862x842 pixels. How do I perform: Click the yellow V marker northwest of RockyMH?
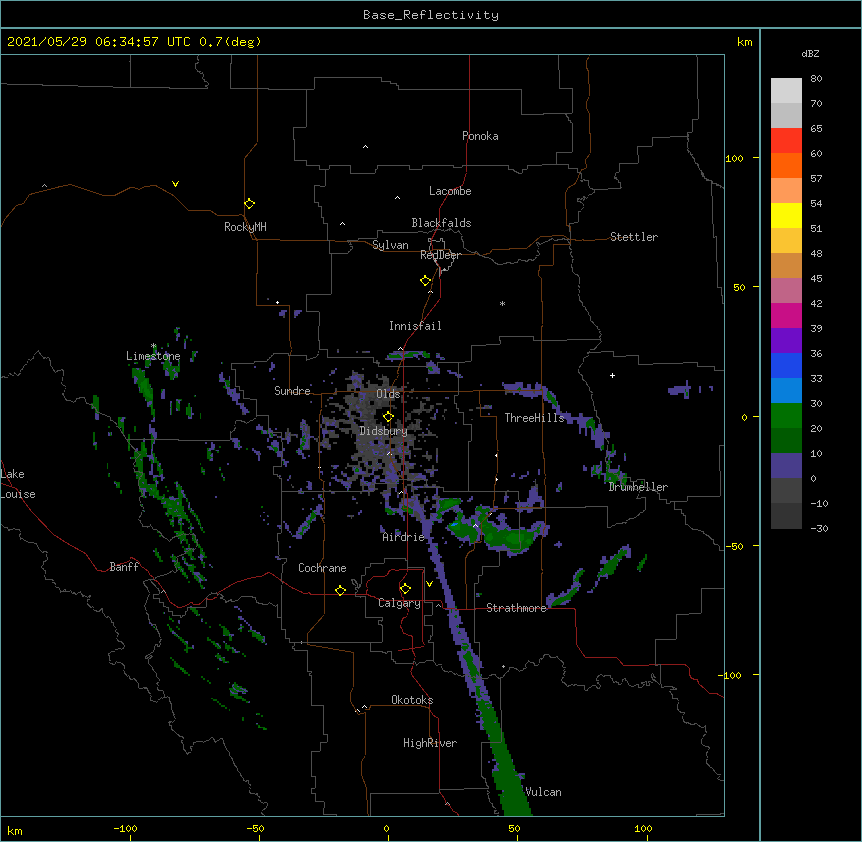pos(175,184)
